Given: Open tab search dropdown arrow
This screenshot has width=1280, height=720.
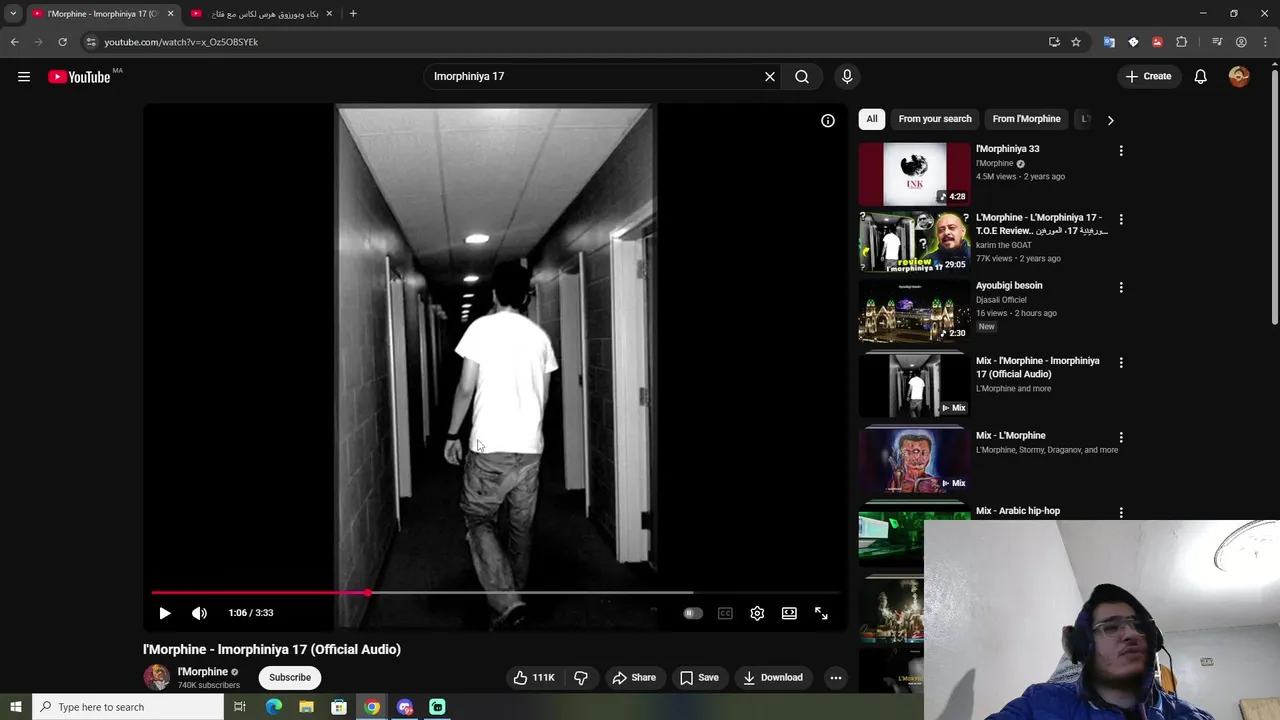Looking at the screenshot, I should pos(13,14).
